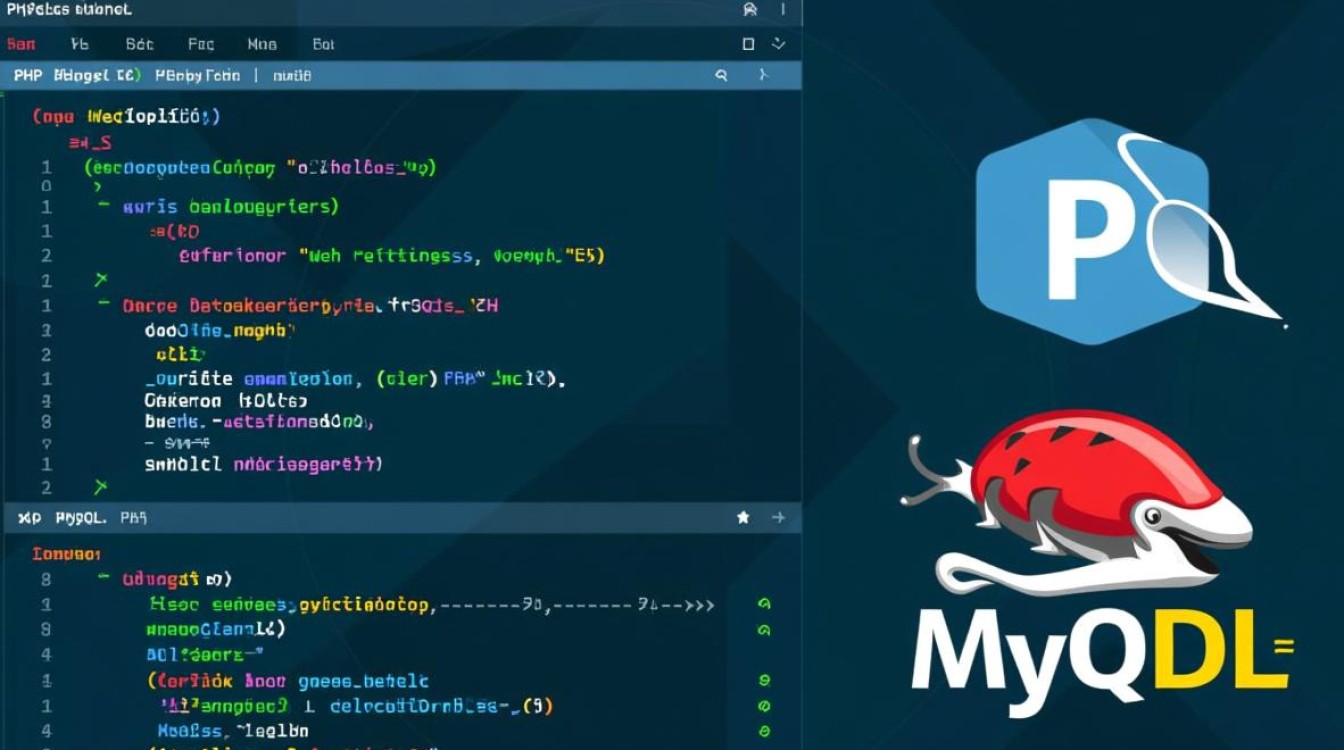Collapse the block starting with Dacoe

coord(103,305)
